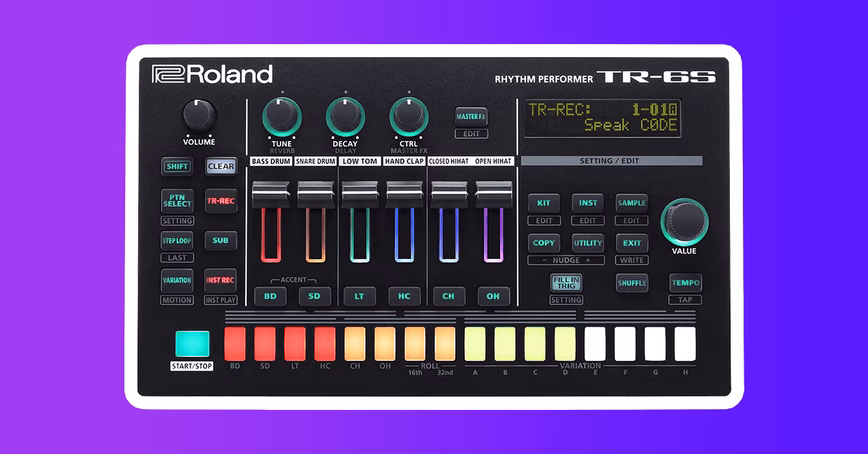This screenshot has height=454, width=868.
Task: Select variation C step pad
Action: tap(535, 344)
